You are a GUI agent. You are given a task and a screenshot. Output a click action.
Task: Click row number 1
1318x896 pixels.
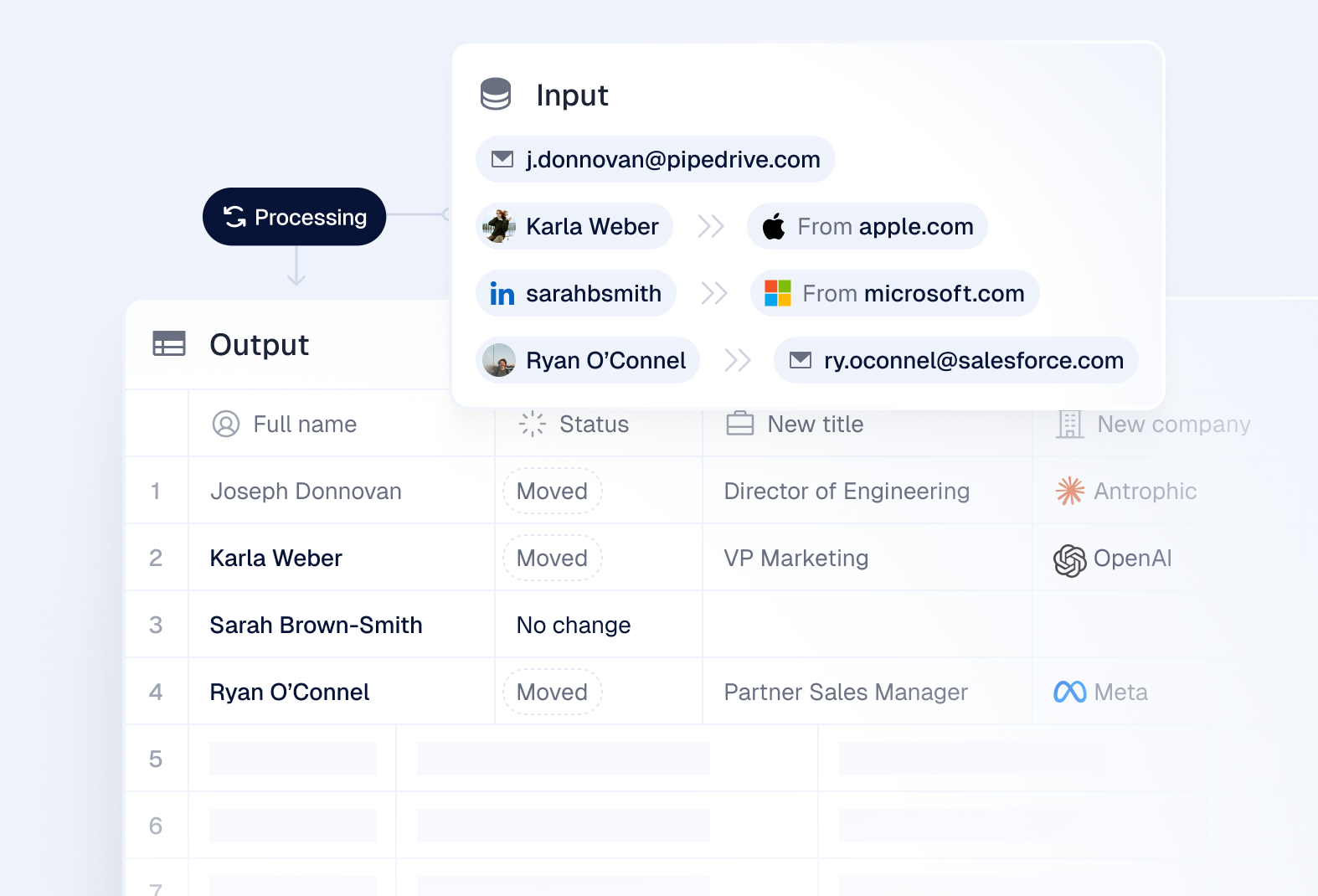(156, 491)
